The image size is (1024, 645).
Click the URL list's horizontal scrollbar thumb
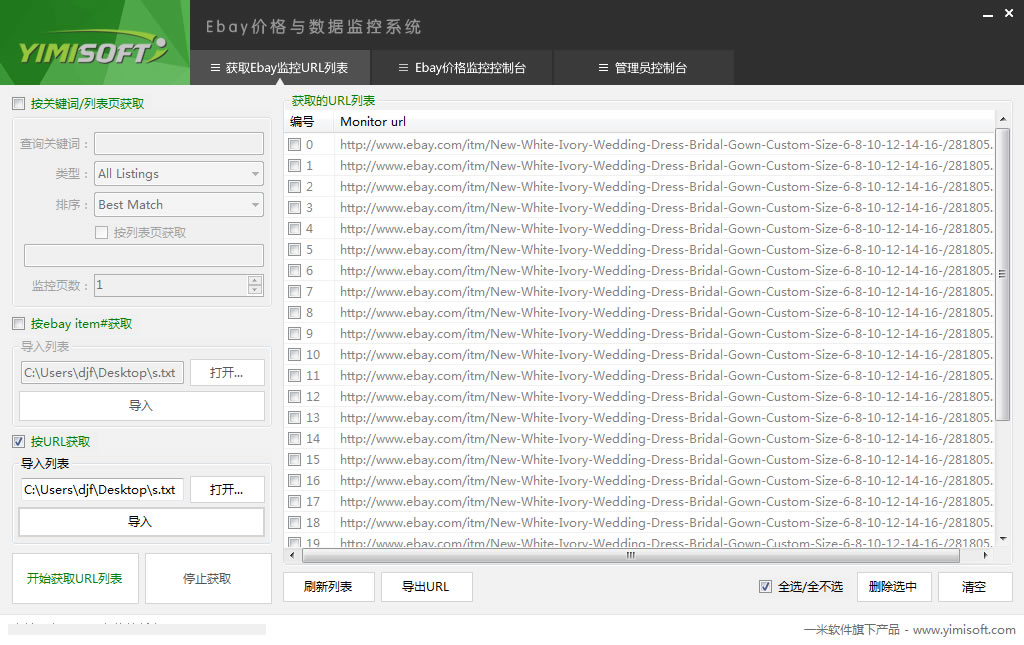pyautogui.click(x=631, y=556)
